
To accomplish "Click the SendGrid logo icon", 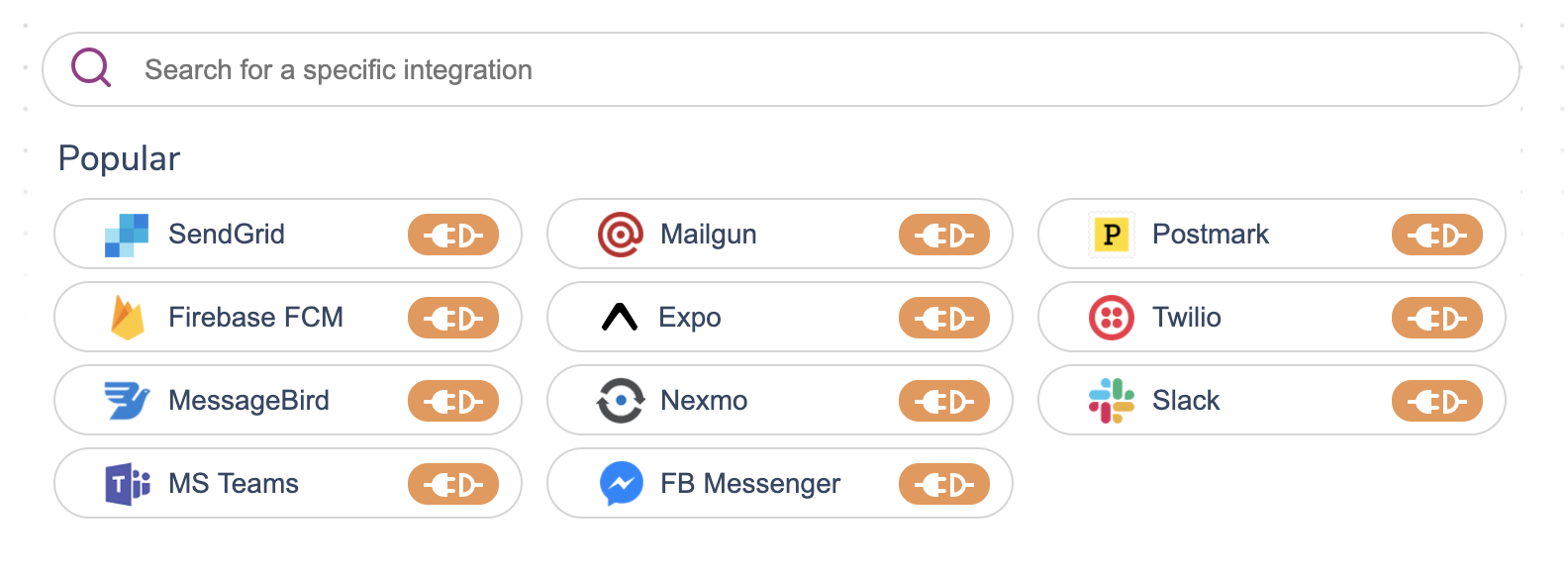I will point(128,235).
